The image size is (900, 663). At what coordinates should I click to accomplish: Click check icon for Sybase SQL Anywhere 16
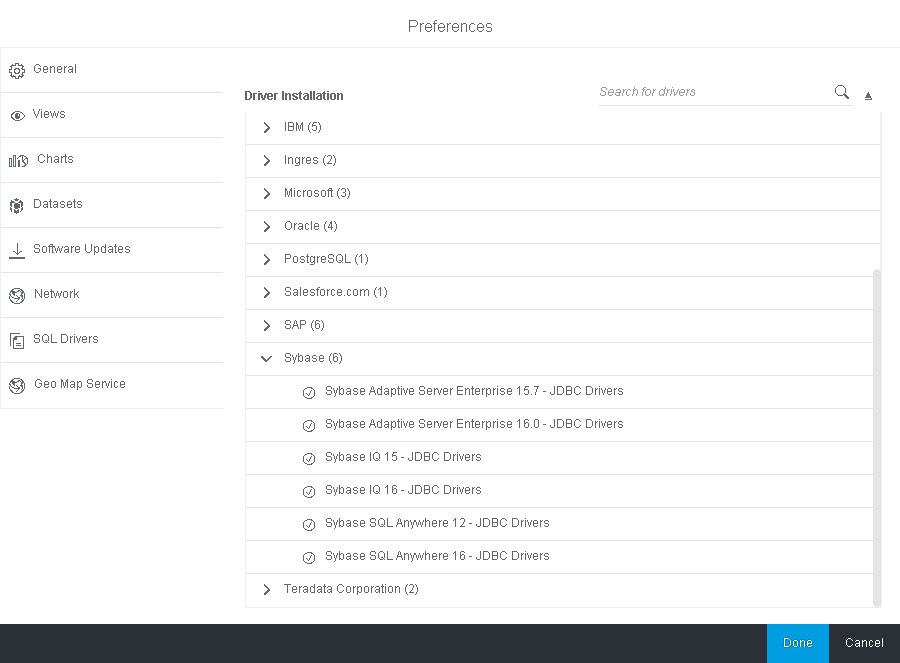click(309, 558)
